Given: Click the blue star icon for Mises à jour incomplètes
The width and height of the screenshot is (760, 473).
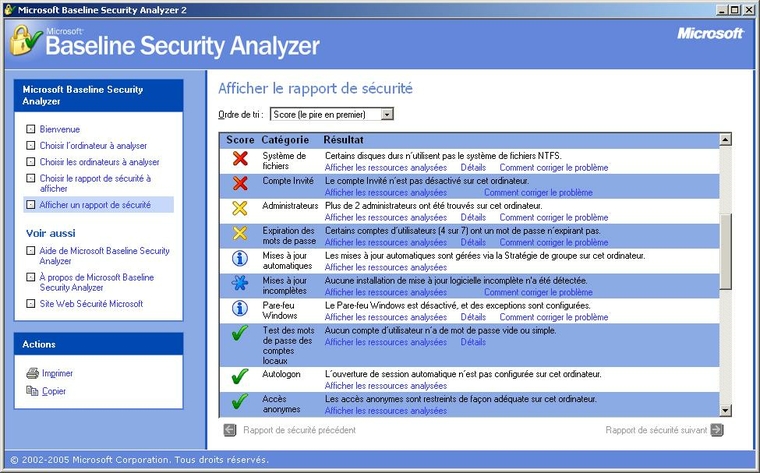Looking at the screenshot, I should coord(240,283).
